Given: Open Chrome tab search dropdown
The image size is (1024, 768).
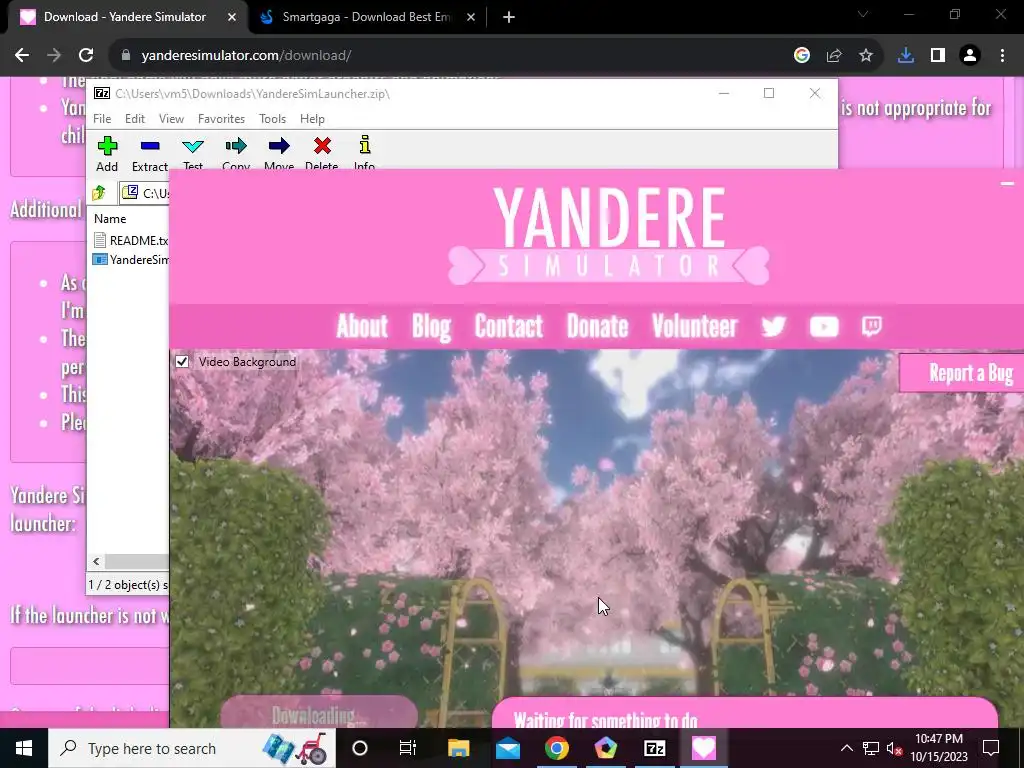Looking at the screenshot, I should click(x=863, y=14).
